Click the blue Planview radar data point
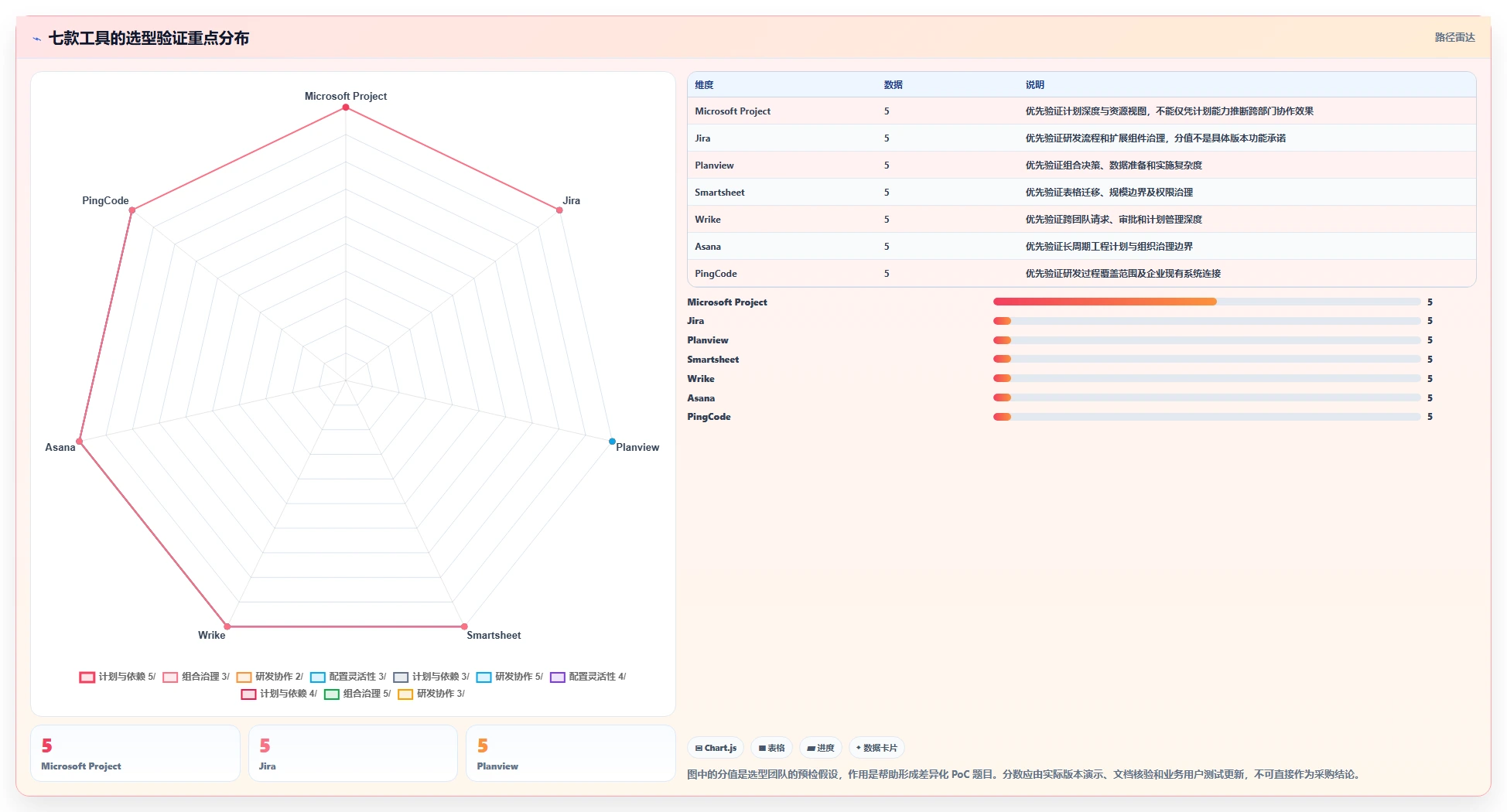 pos(612,442)
